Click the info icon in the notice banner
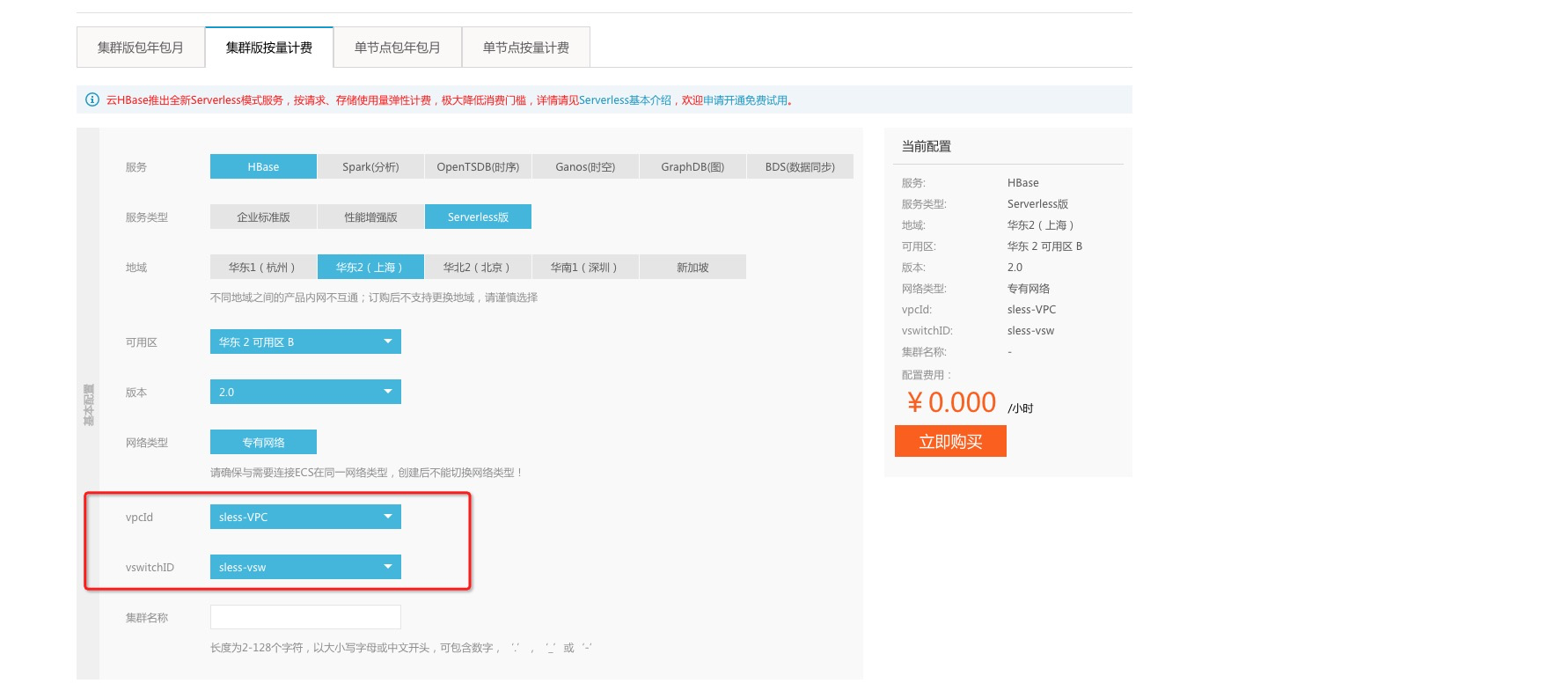Viewport: 1568px width, 698px height. point(92,99)
